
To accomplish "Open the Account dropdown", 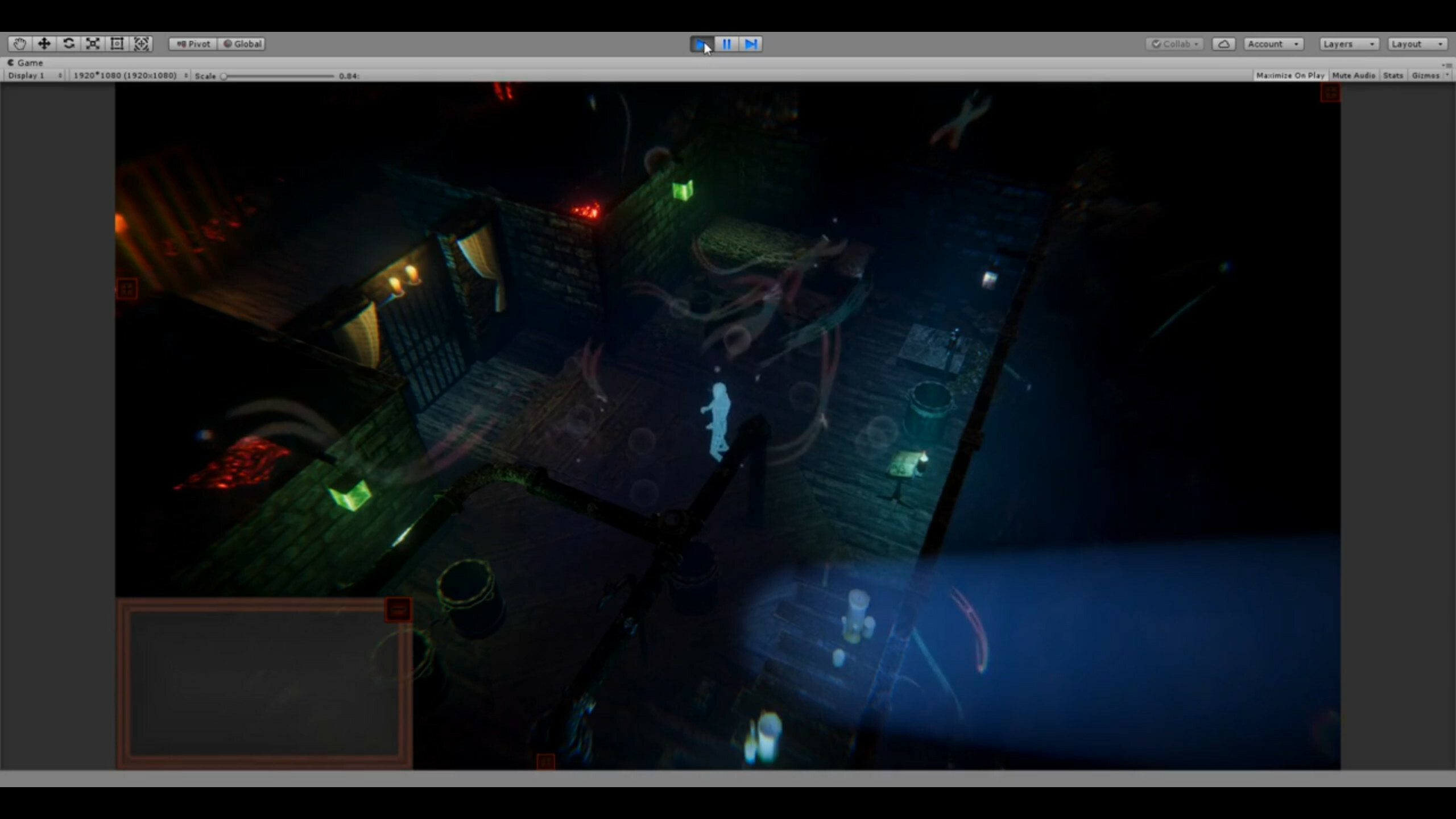I will click(1273, 44).
